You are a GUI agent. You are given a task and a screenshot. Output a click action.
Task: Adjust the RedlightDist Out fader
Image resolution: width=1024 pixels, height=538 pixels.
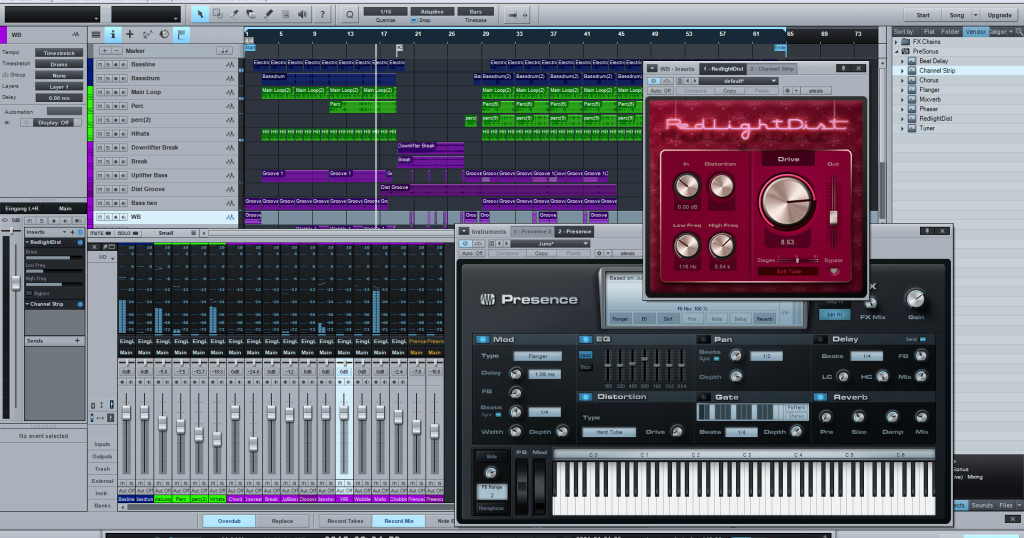coord(833,217)
